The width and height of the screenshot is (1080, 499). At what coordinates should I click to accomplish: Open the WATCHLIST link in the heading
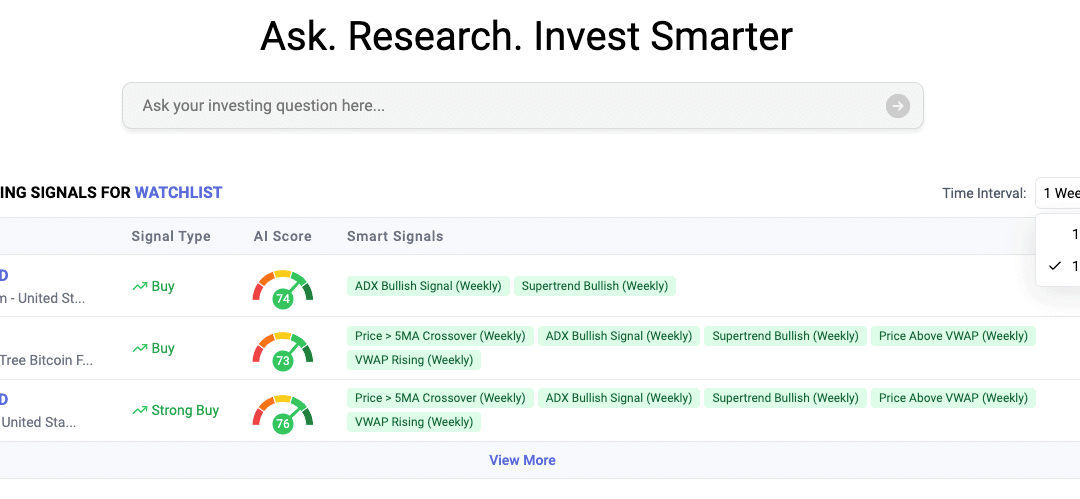click(x=178, y=192)
